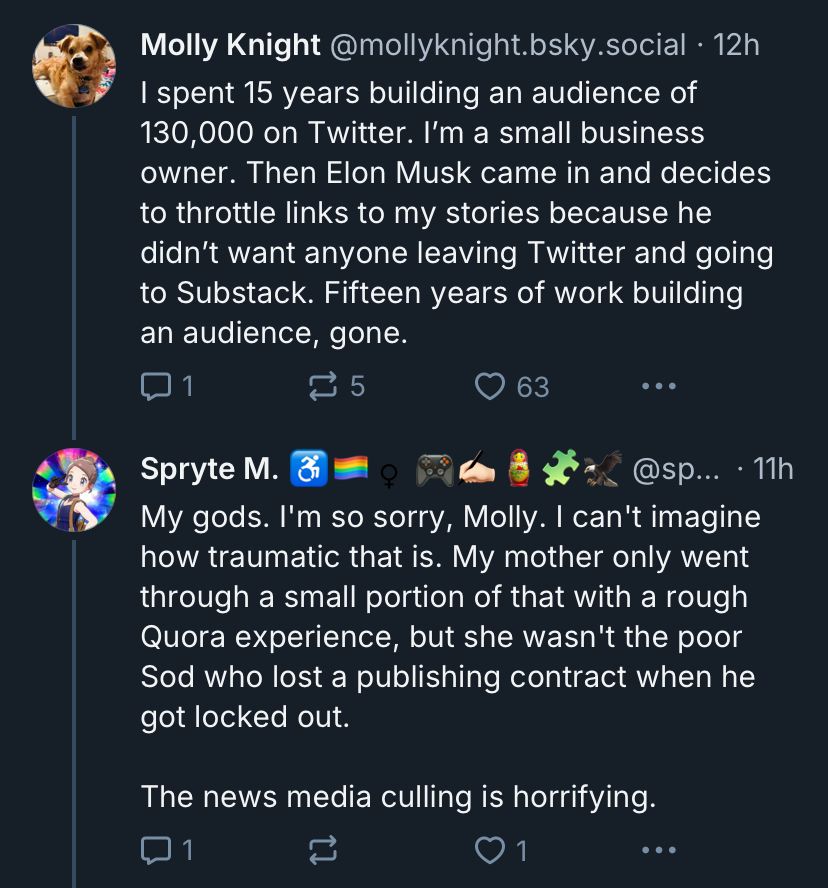This screenshot has height=888, width=828.
Task: Open more options on Spryte M.'s reply
Action: coord(659,850)
